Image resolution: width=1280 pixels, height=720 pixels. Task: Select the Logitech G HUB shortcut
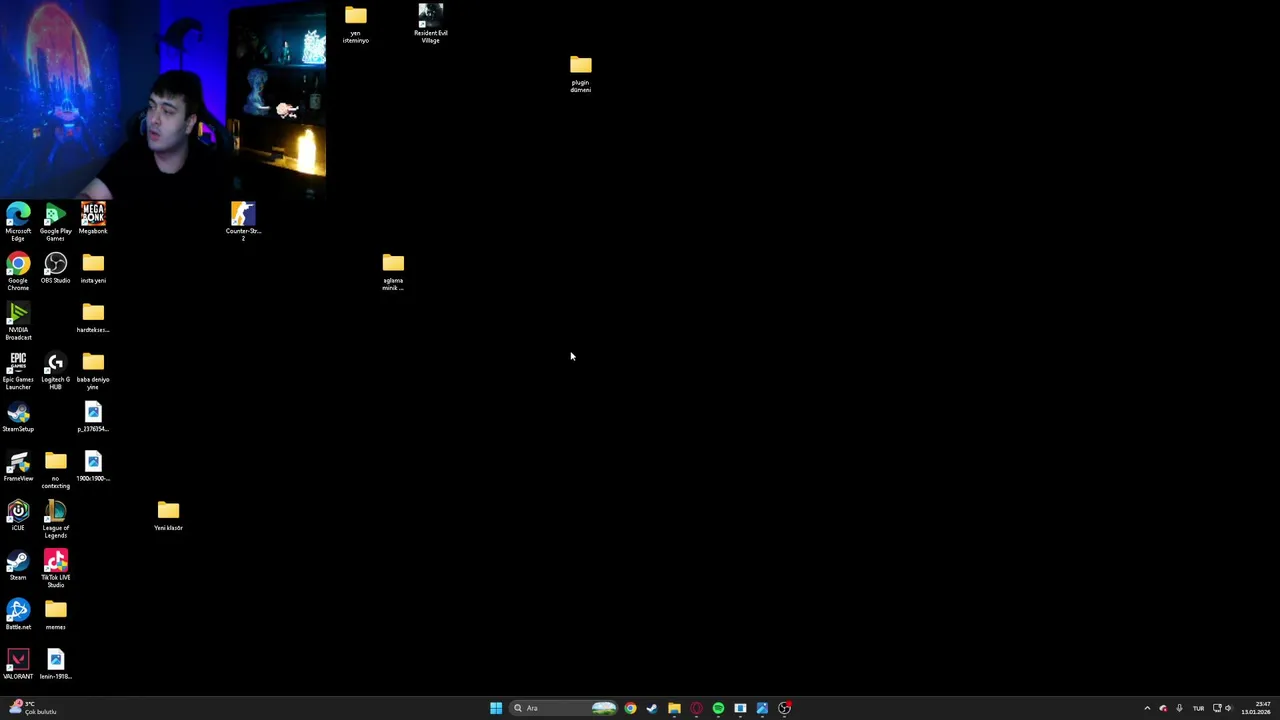pos(56,370)
